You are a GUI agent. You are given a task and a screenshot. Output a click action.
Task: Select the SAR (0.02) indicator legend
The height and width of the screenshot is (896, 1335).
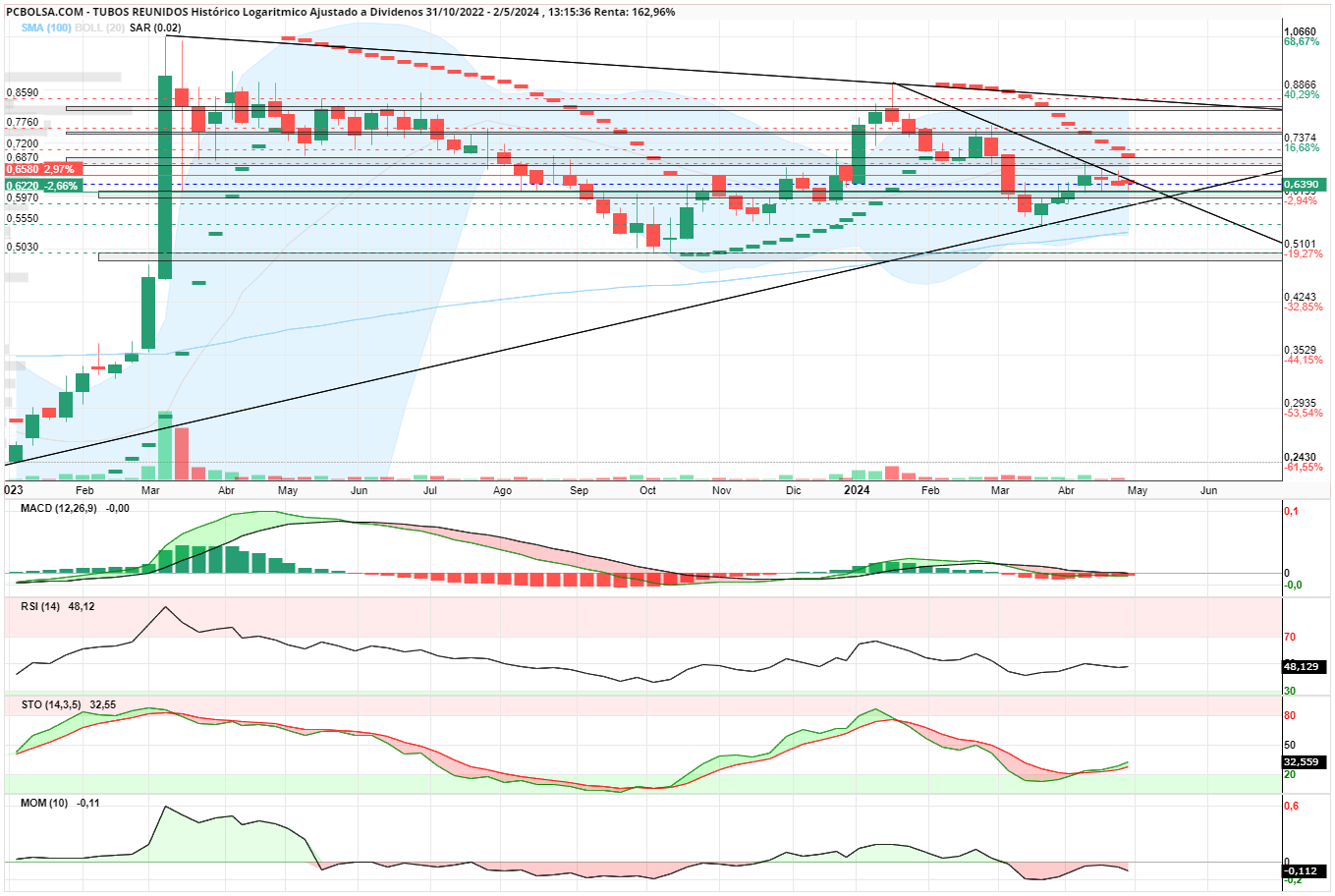155,28
